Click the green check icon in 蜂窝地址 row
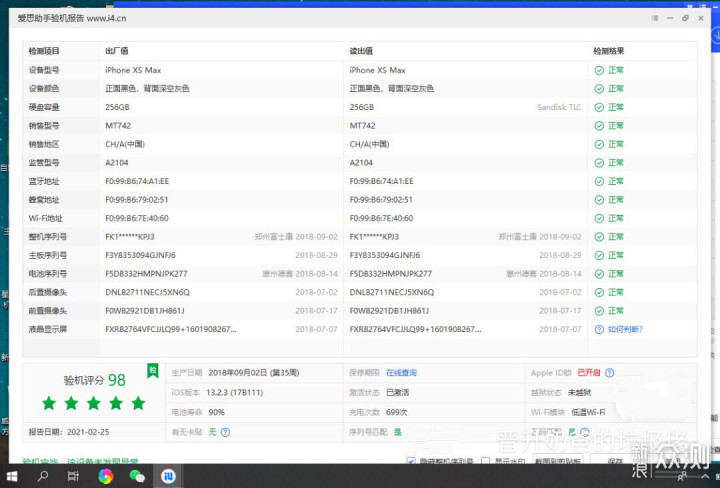Screen dimensions: 720x488 click(599, 200)
